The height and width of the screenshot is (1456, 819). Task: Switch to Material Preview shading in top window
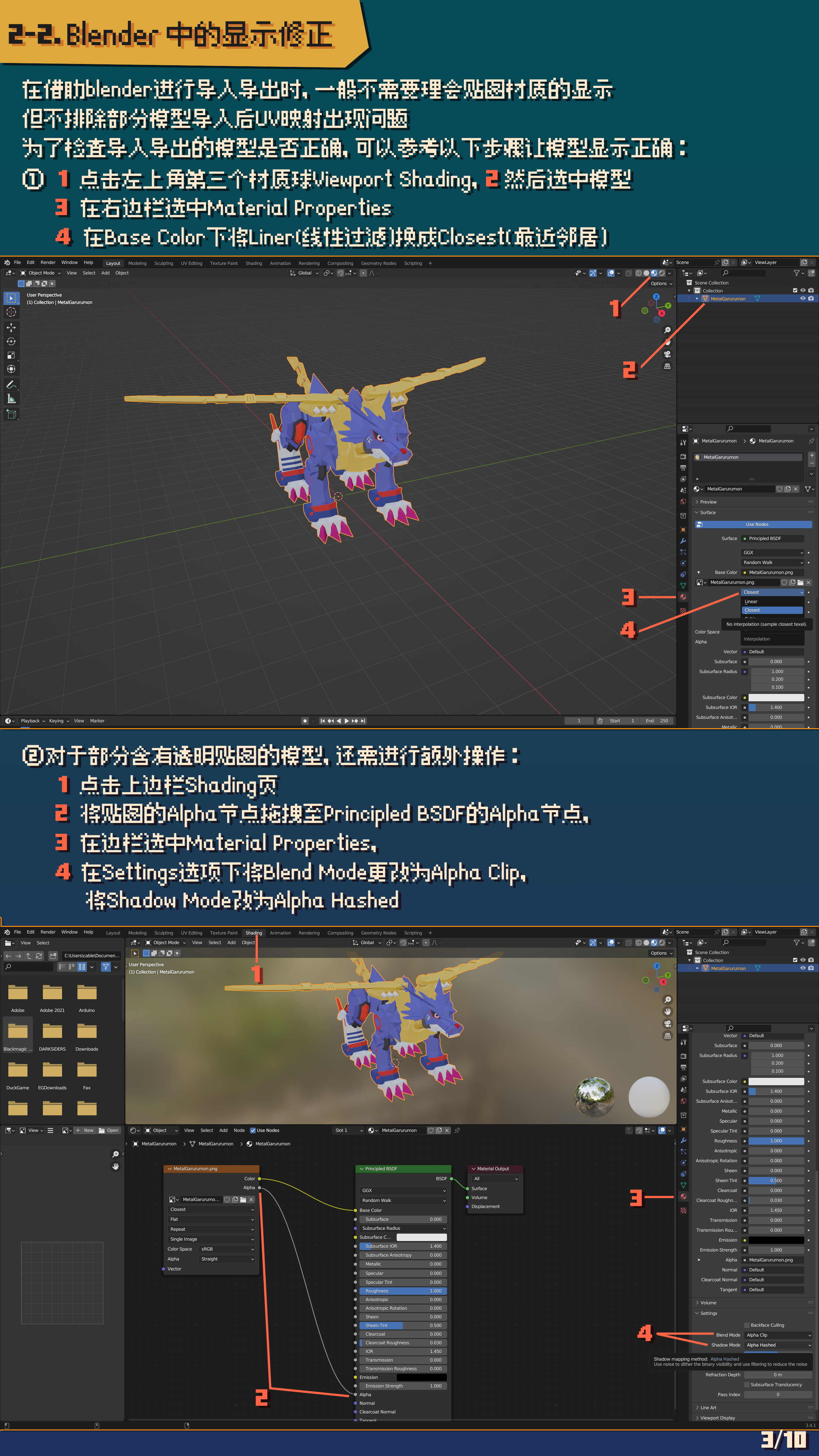[654, 273]
